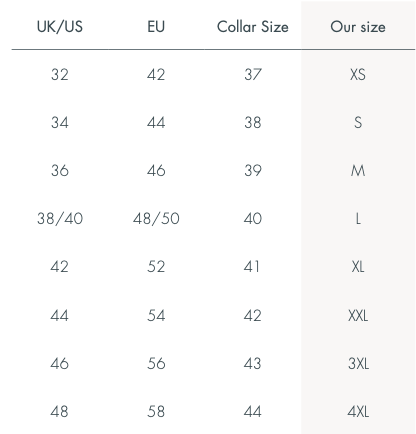This screenshot has width=416, height=434.
Task: Select the Collar Size column header
Action: [253, 27]
